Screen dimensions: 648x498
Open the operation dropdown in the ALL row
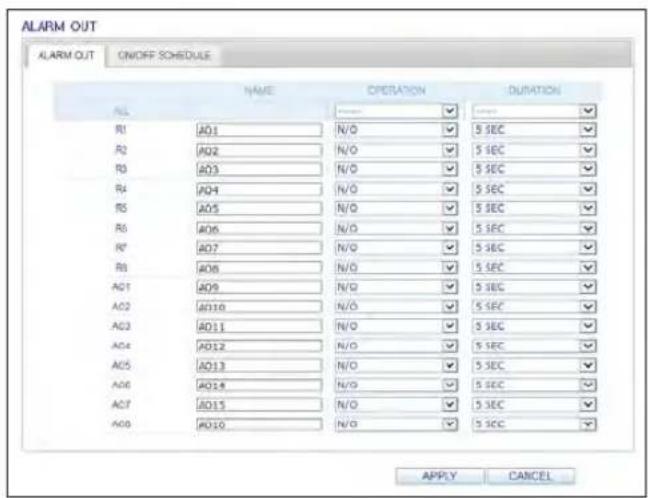coord(396,111)
